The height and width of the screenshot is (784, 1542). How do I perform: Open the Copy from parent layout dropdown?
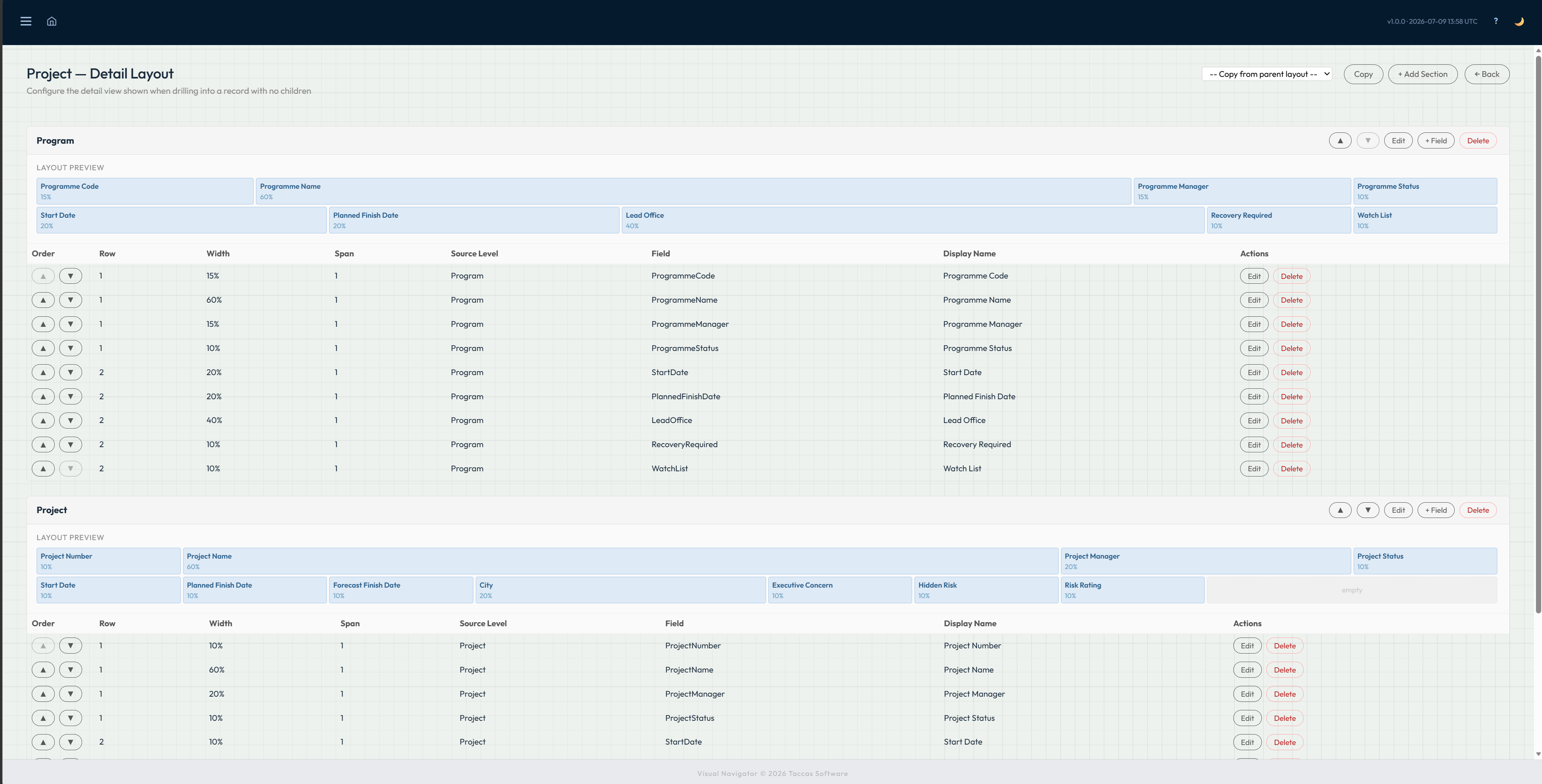tap(1267, 74)
